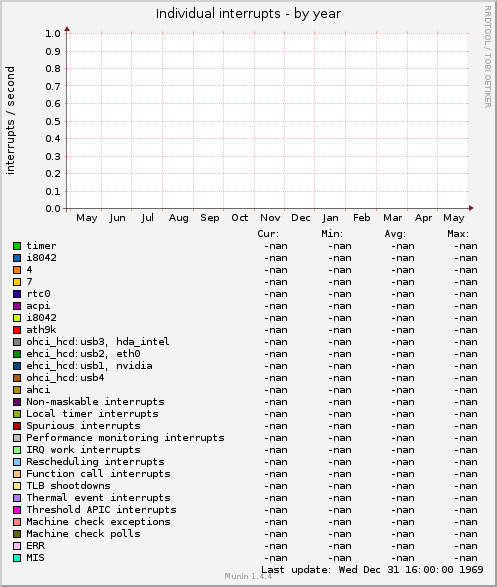
Task: Select the Rescheduling interrupts legend label
Action: 95,462
